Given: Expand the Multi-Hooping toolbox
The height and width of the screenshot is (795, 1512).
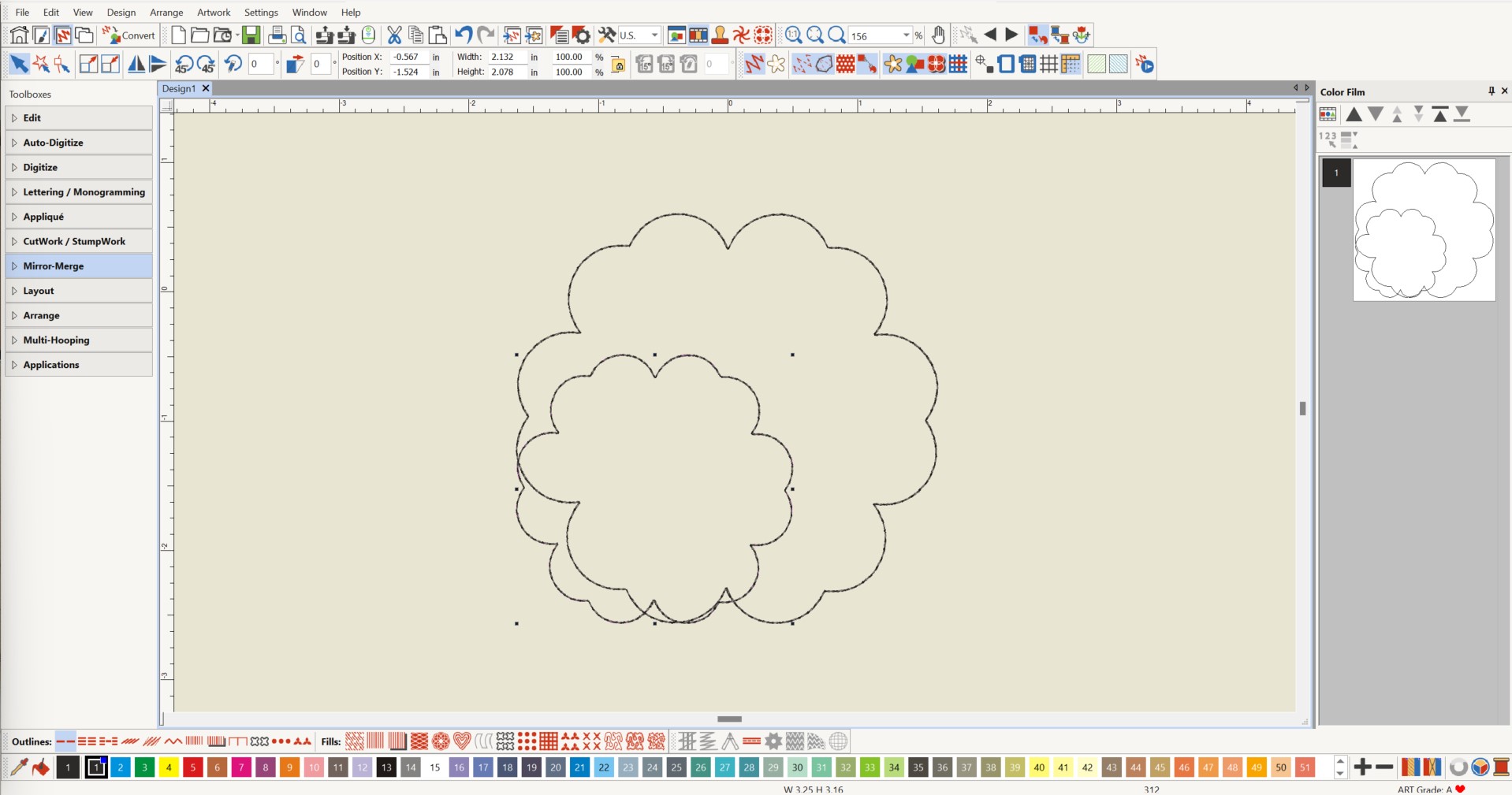Looking at the screenshot, I should click(x=79, y=340).
